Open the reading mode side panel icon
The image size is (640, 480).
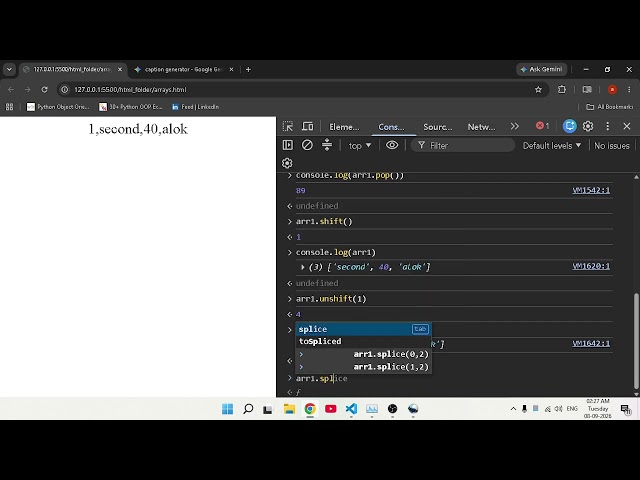587,89
